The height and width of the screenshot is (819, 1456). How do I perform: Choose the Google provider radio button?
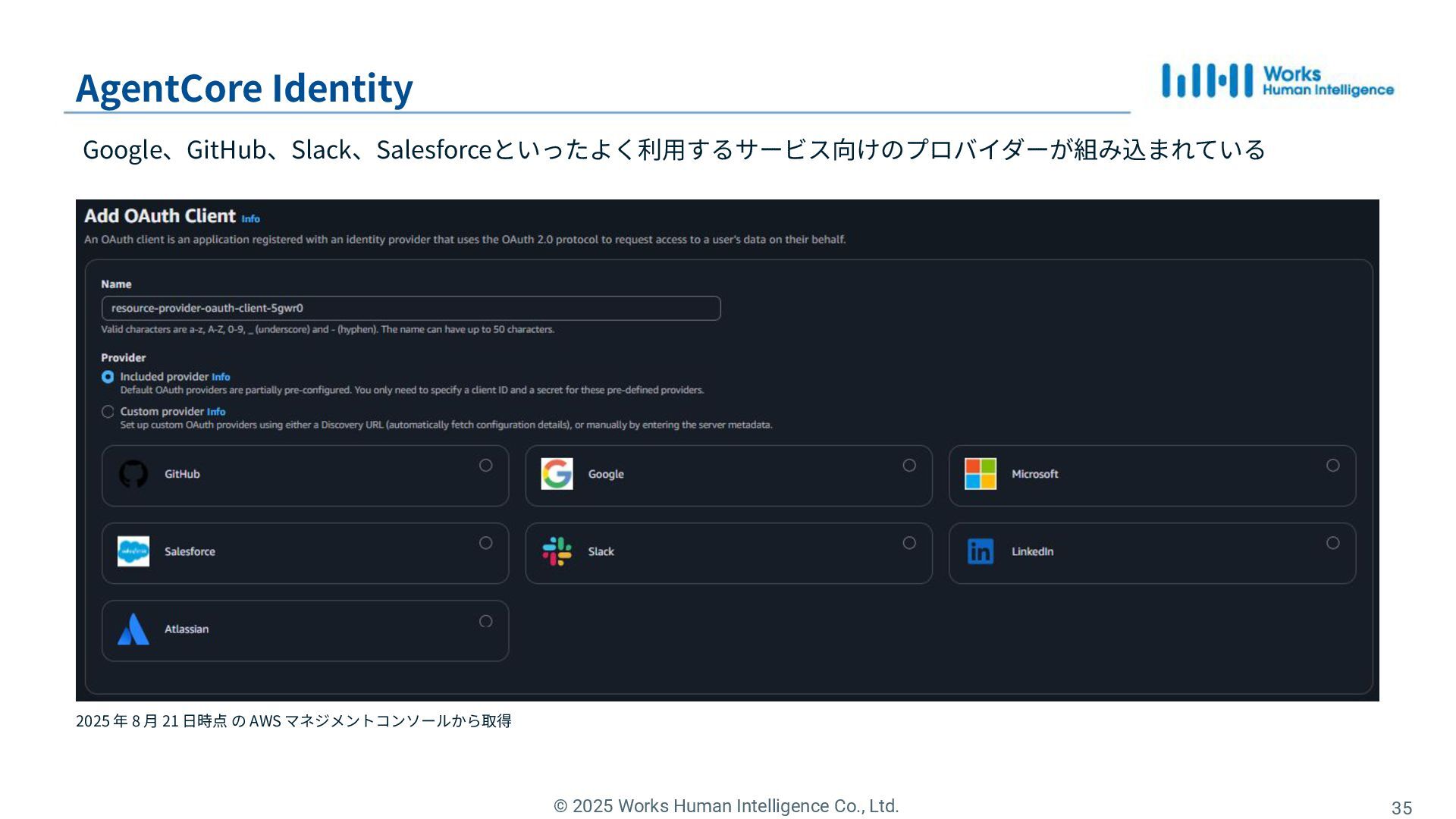coord(909,466)
